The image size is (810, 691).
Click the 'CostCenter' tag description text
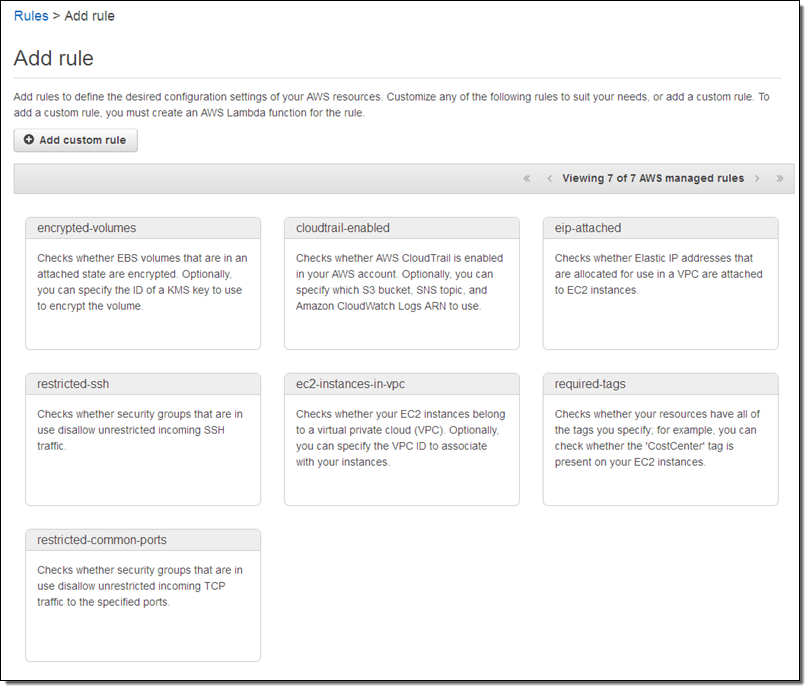(658, 438)
